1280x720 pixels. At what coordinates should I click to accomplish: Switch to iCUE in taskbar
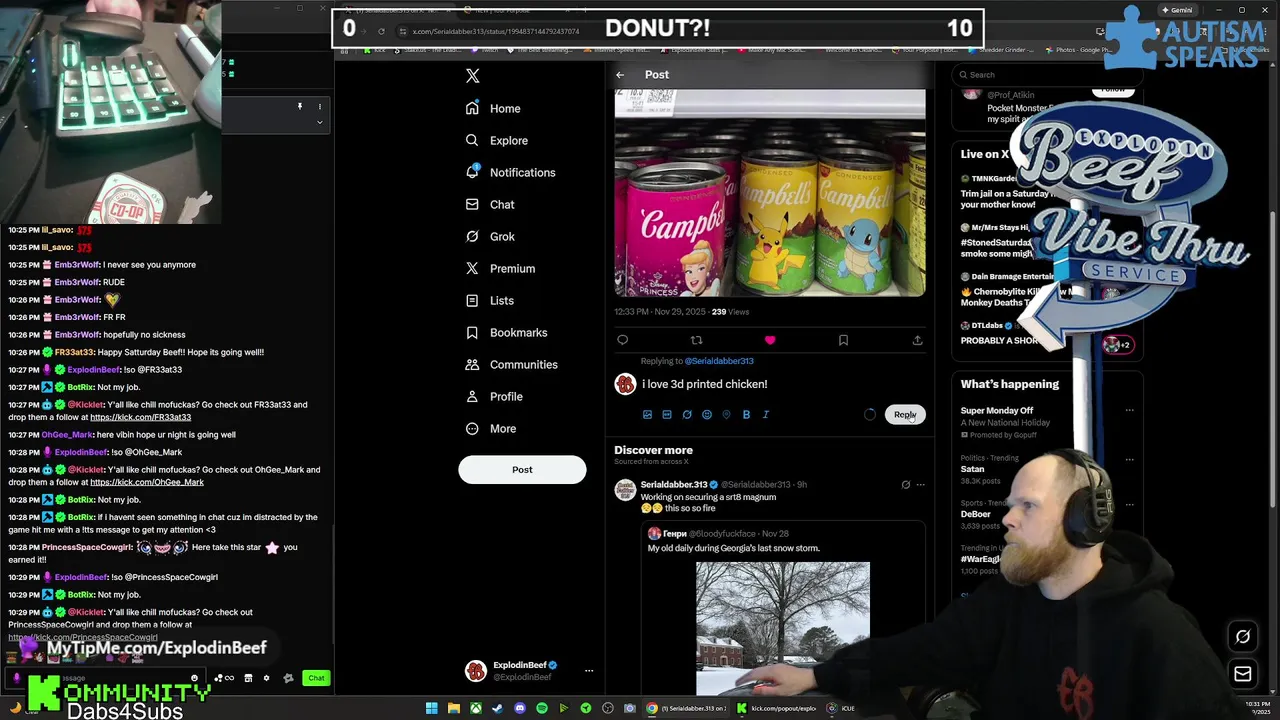[x=841, y=708]
